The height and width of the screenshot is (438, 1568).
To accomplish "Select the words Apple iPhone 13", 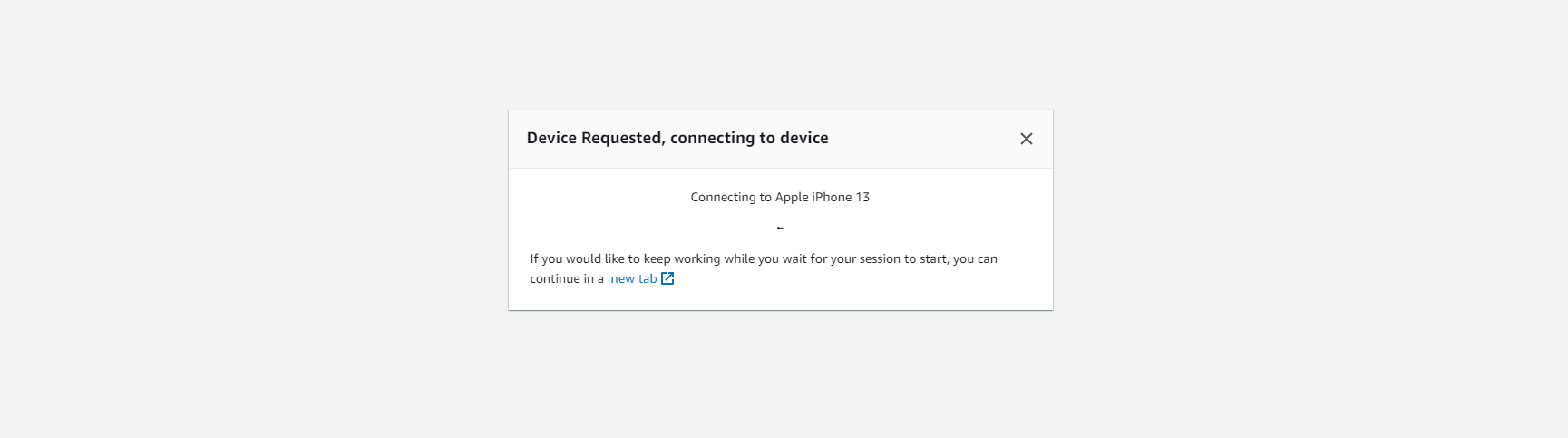I will 822,198.
